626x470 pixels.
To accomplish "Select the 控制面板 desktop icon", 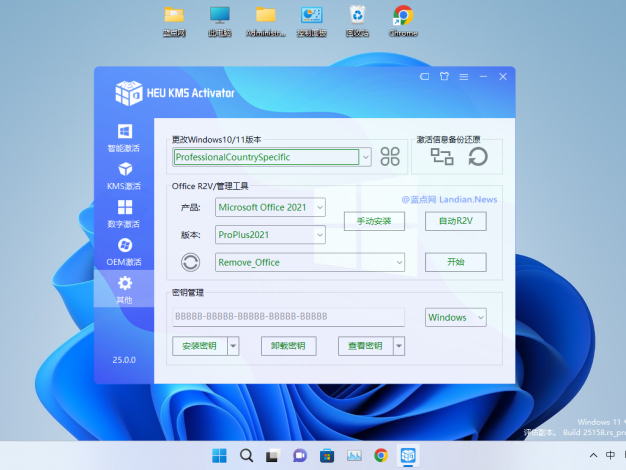I will click(x=311, y=22).
